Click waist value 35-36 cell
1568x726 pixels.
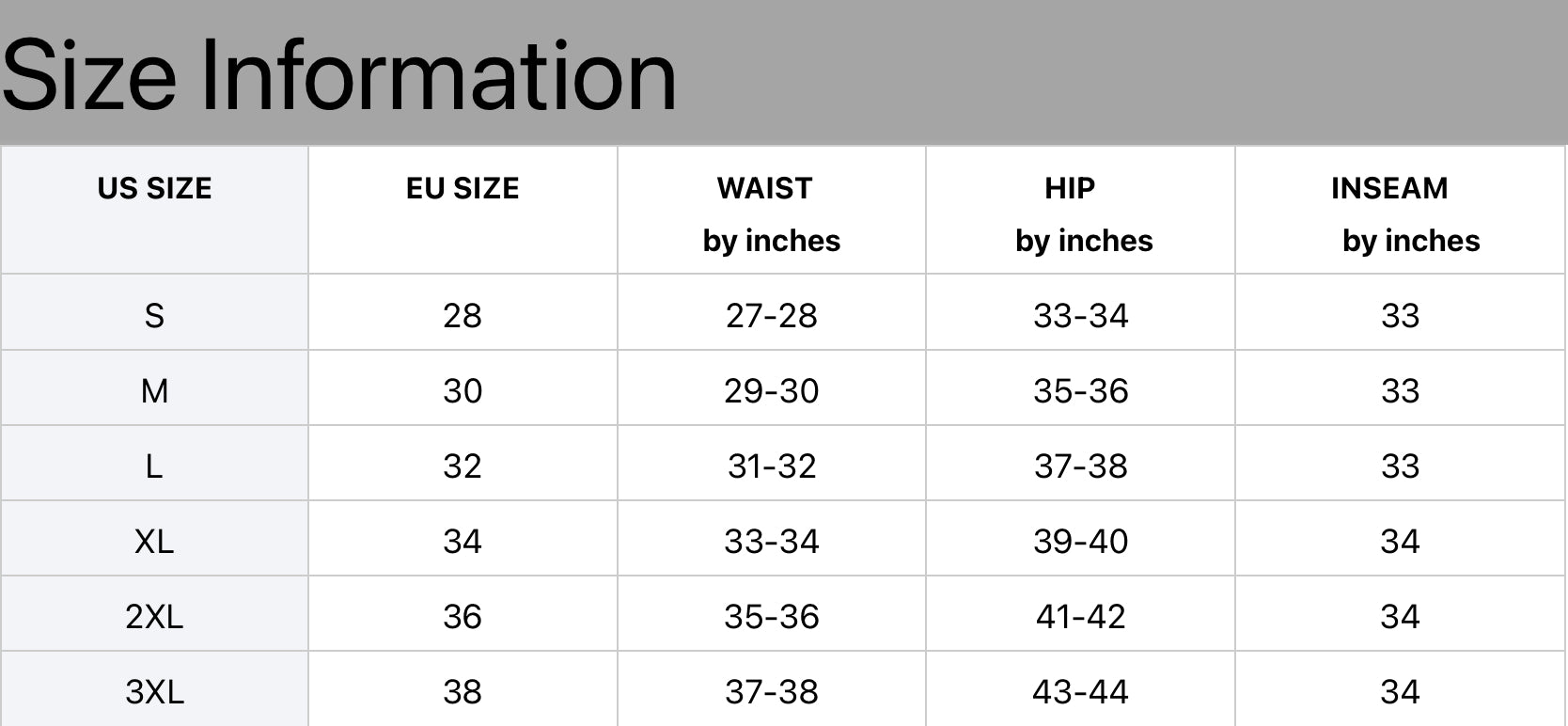click(x=772, y=617)
